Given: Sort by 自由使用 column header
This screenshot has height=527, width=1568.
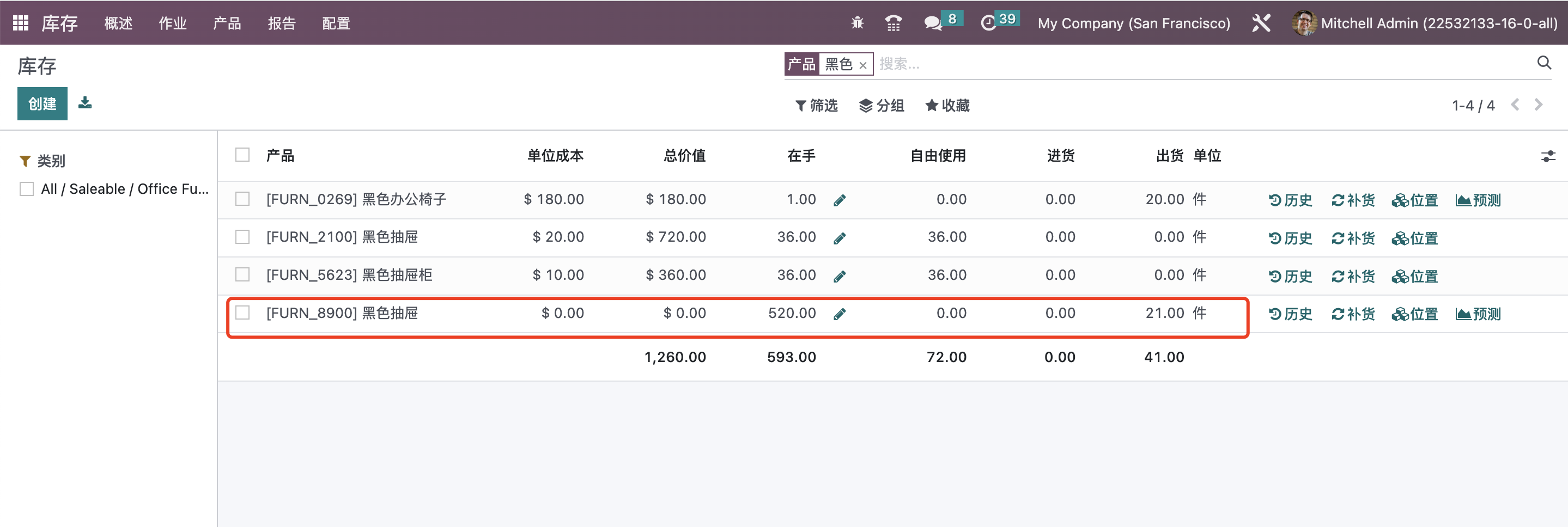Looking at the screenshot, I should point(938,156).
